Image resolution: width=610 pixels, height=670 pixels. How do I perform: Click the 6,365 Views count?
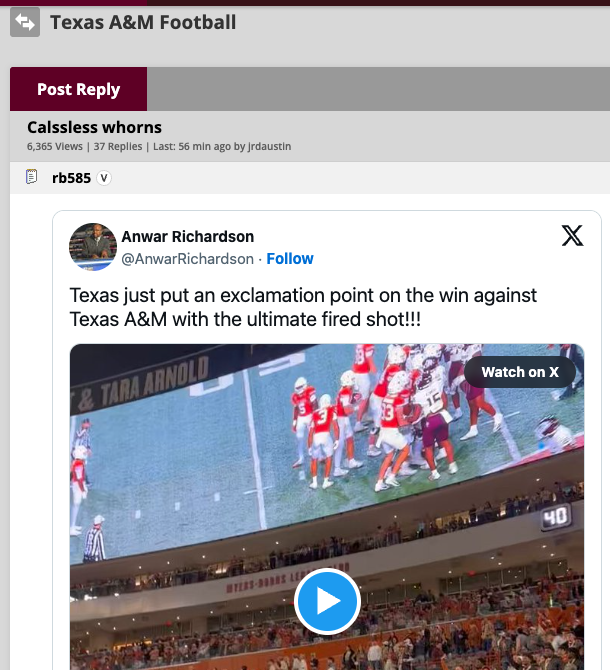55,146
